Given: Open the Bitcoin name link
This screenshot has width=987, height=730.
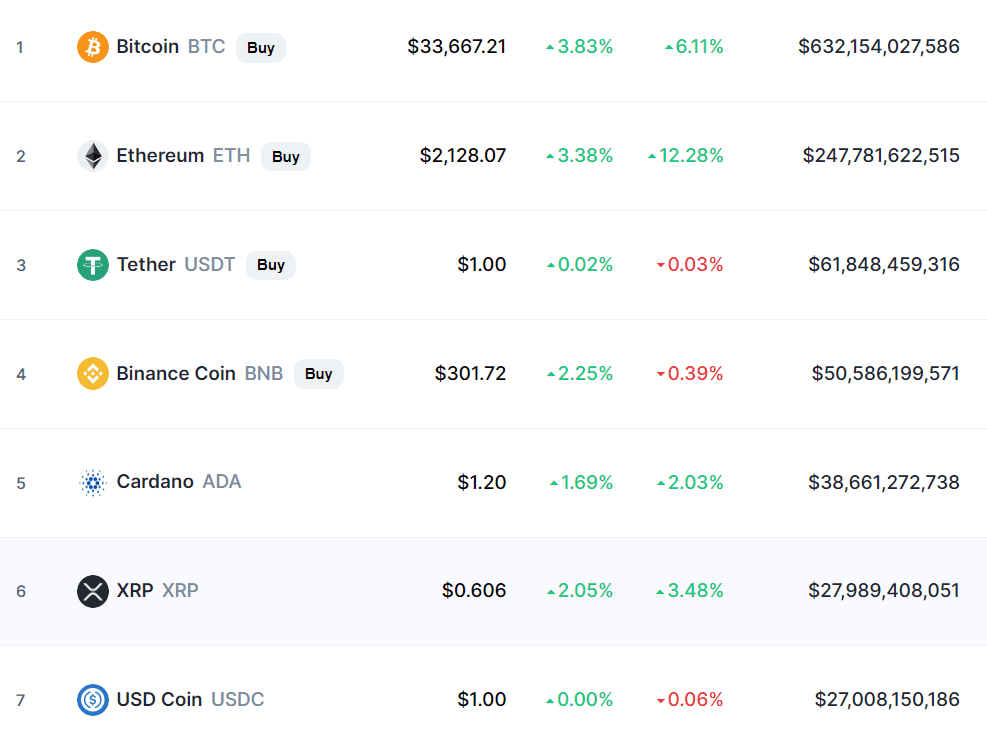Looking at the screenshot, I should point(148,47).
